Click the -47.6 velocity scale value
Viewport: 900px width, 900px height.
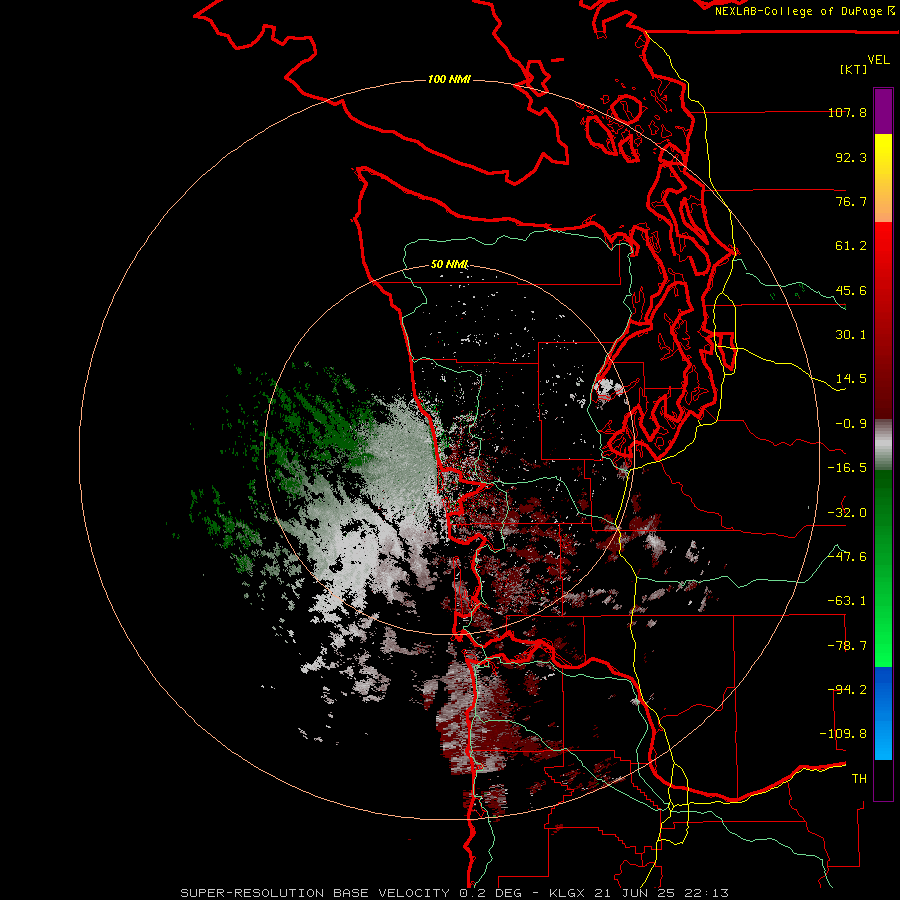(847, 557)
